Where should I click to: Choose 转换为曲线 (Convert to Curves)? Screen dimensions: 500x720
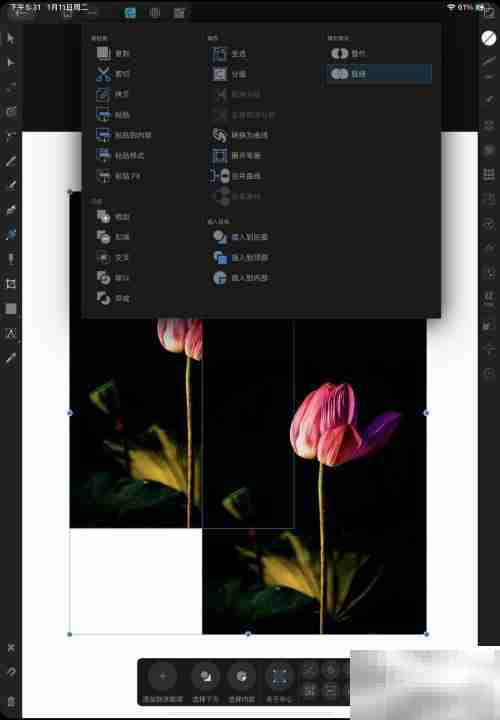(x=240, y=135)
